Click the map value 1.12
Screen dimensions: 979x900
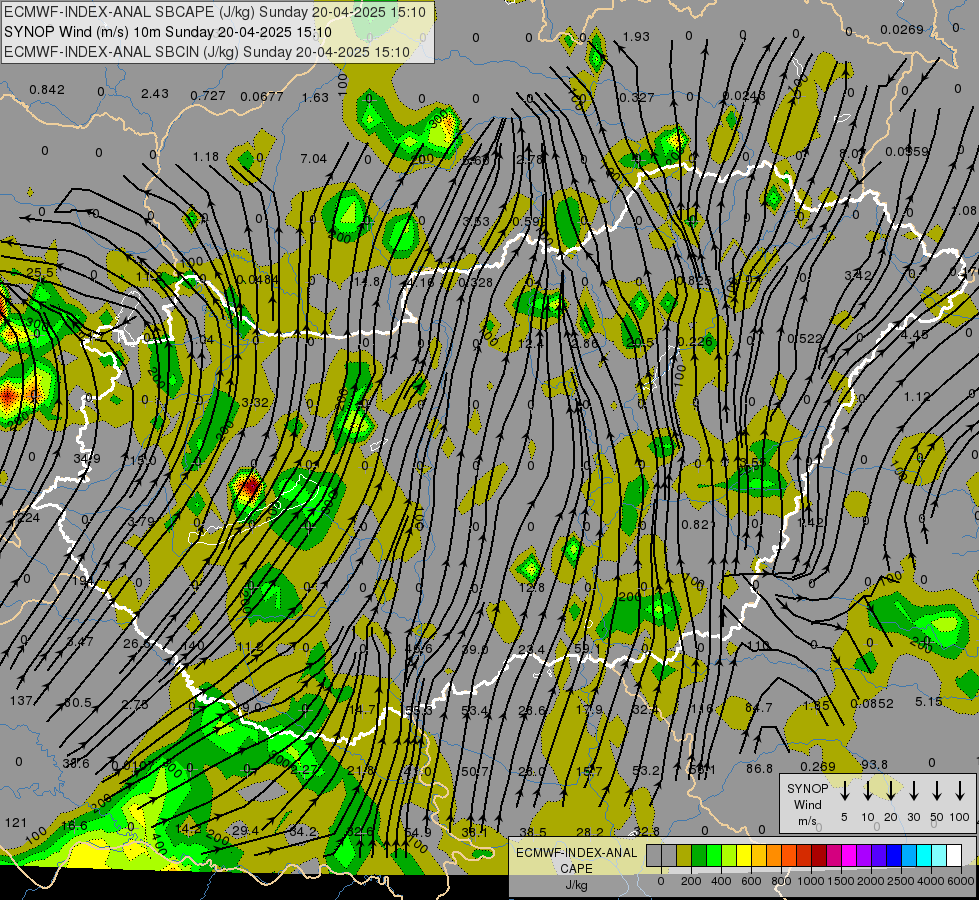tap(917, 397)
